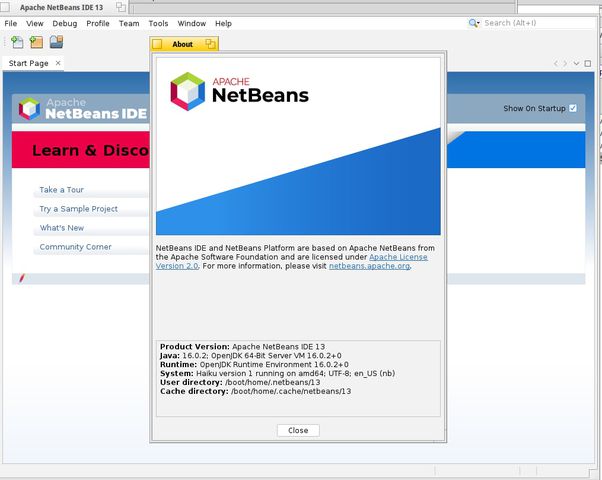Click the NetBeans cube logo in About dialog
The height and width of the screenshot is (480, 602).
point(188,91)
